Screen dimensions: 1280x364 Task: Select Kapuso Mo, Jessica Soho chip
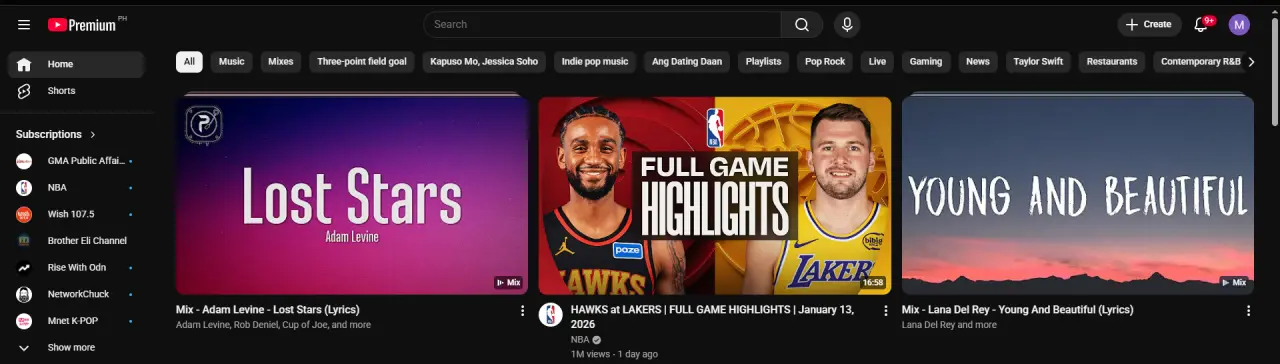[x=484, y=62]
